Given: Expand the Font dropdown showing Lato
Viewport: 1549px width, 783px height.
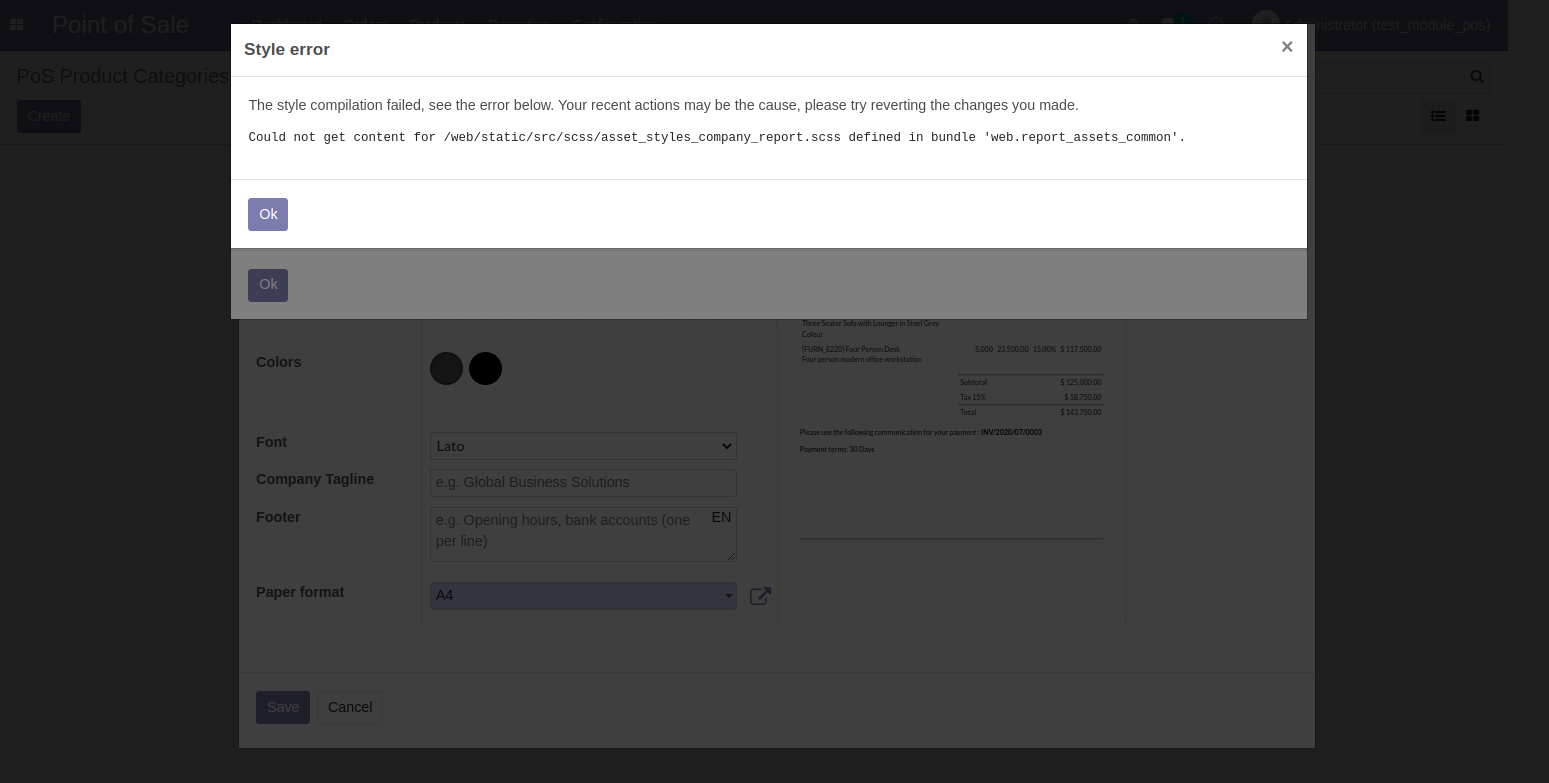Looking at the screenshot, I should point(583,446).
